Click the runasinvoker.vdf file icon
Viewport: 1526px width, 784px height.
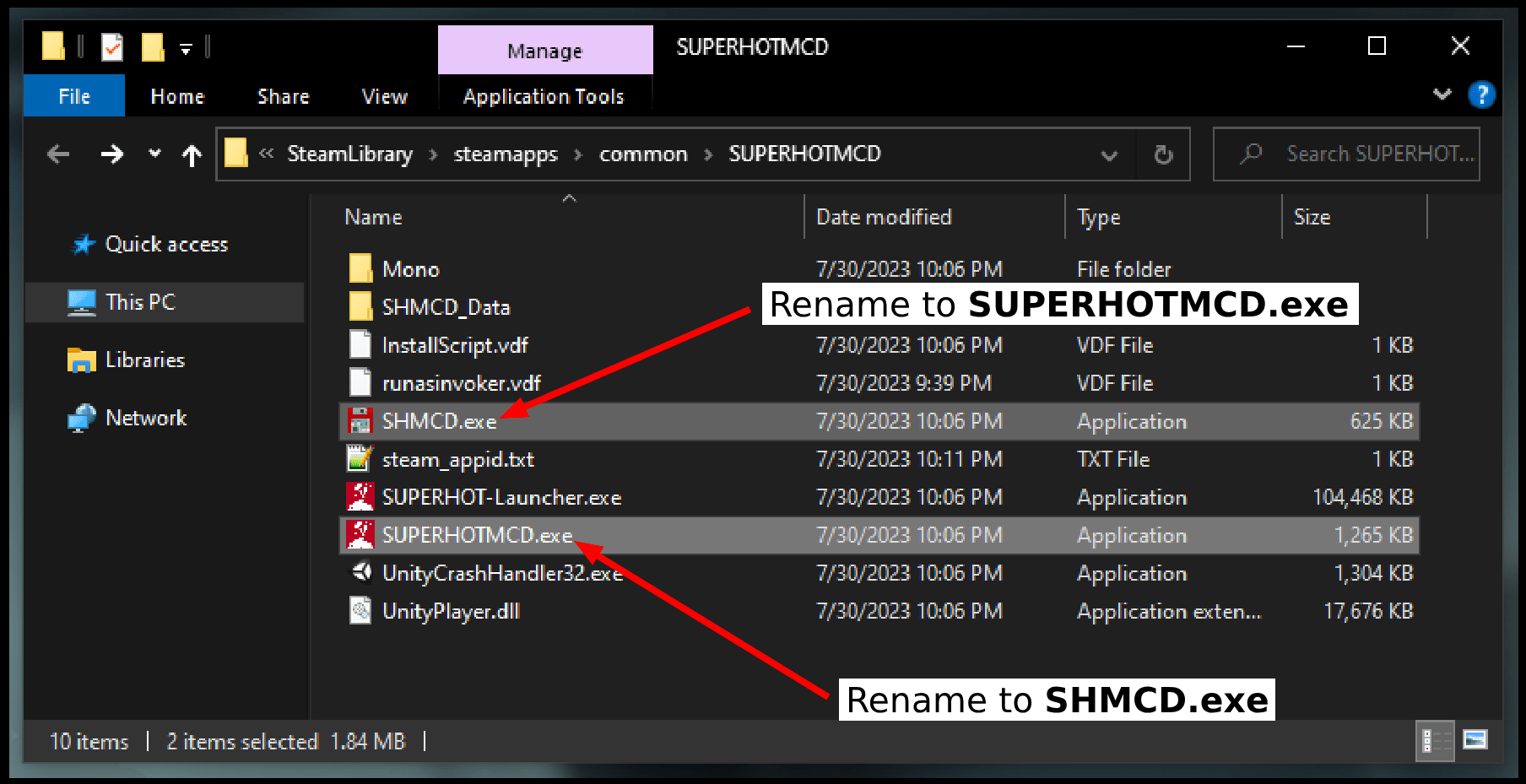tap(360, 382)
